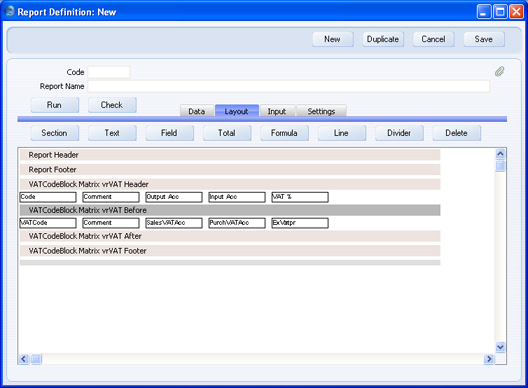
Task: Select the Report Footer section
Action: pyautogui.click(x=230, y=169)
